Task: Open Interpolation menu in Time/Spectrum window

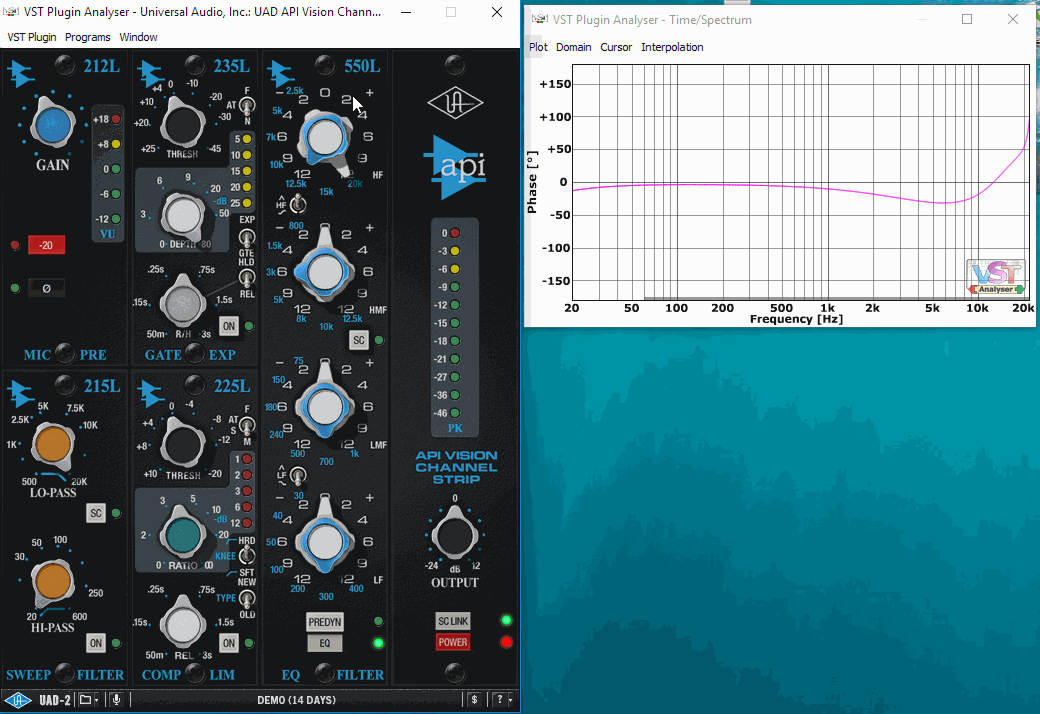Action: [672, 47]
